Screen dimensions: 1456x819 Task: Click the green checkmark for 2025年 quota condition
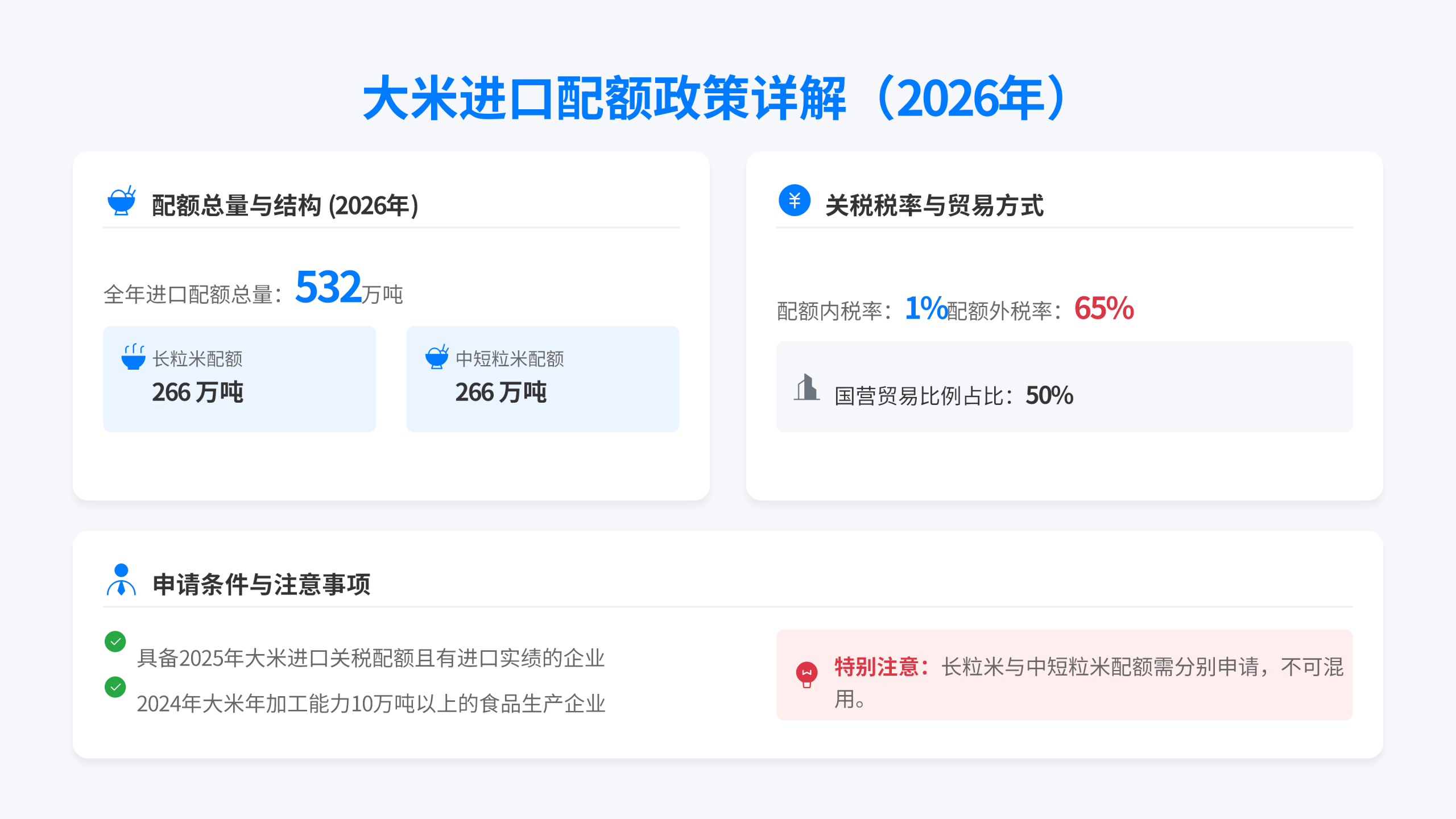115,642
